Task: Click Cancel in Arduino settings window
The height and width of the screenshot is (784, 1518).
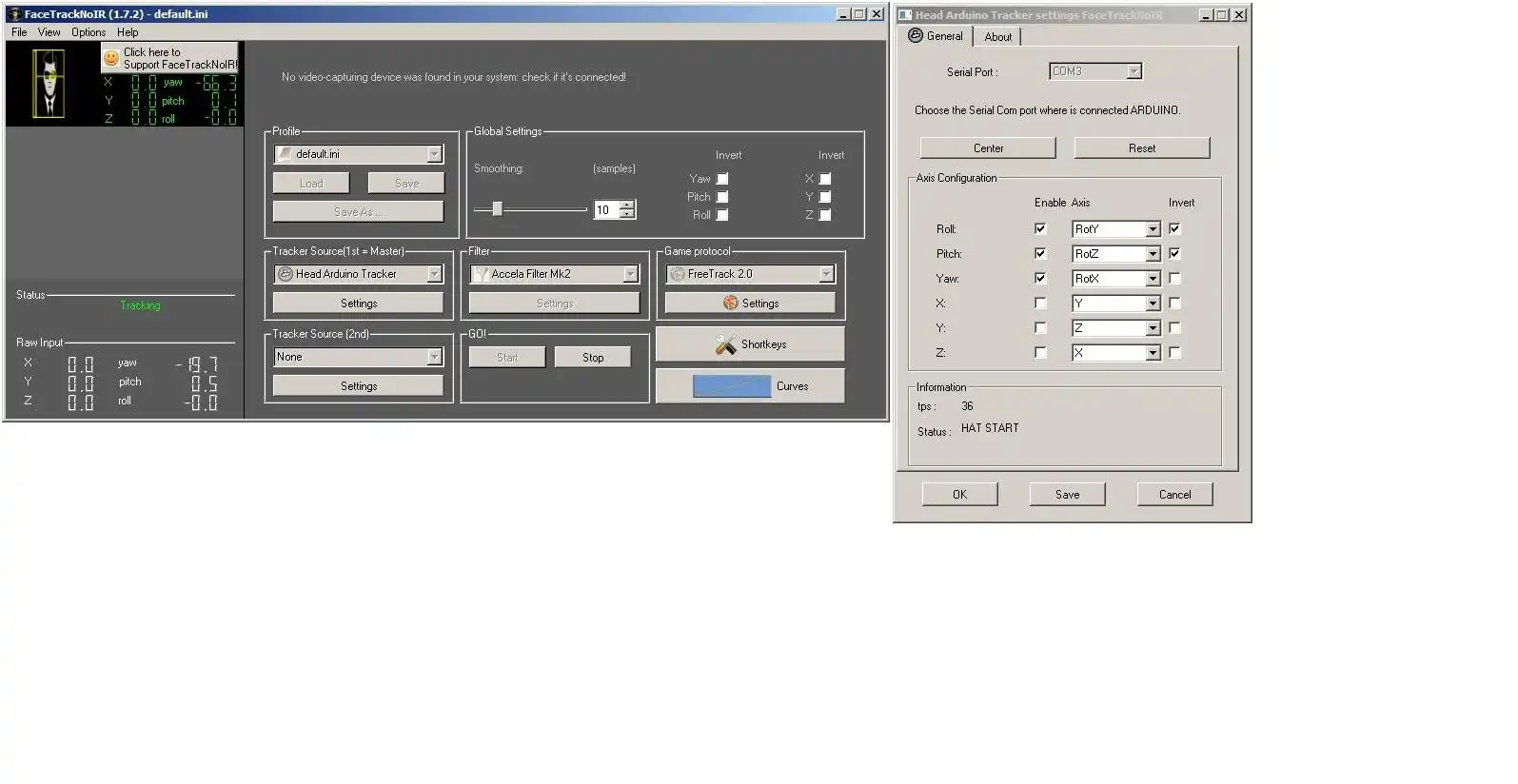Action: pyautogui.click(x=1174, y=495)
